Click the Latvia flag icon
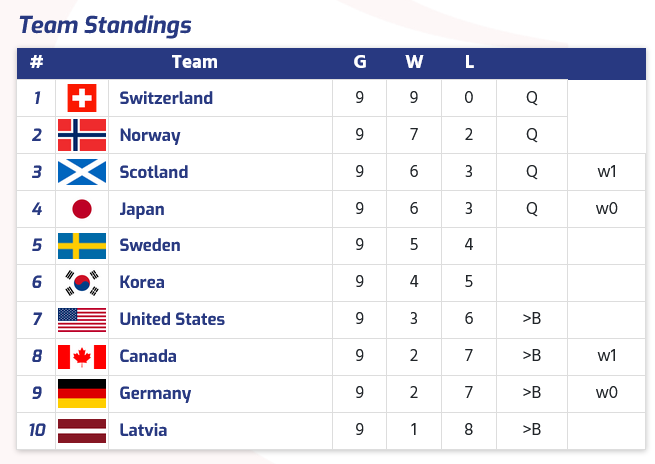Viewport: 655px width, 464px height. (x=82, y=430)
